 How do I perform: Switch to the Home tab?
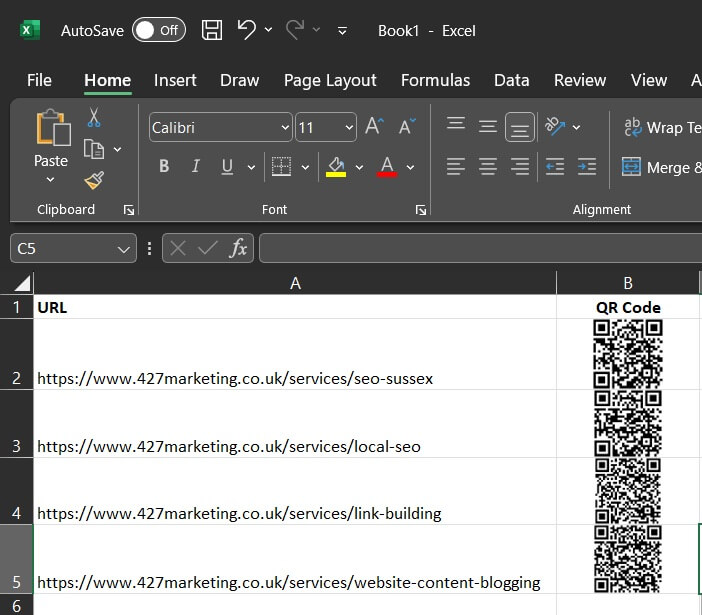(107, 80)
